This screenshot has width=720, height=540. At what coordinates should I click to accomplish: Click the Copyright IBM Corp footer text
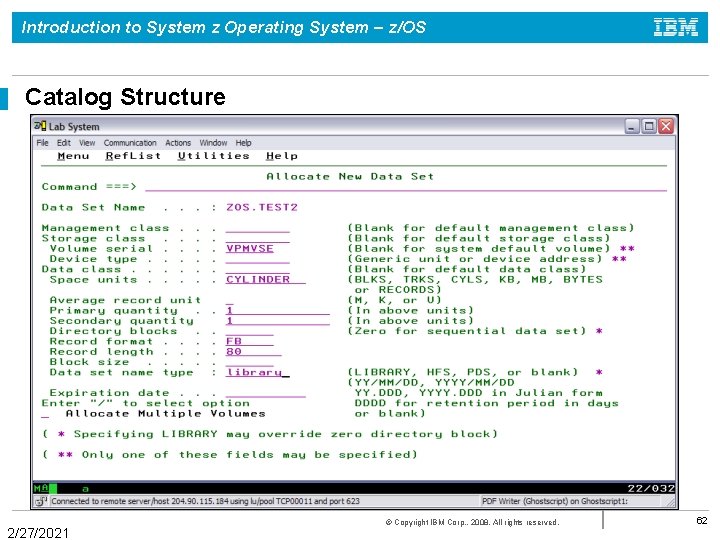pyautogui.click(x=472, y=522)
